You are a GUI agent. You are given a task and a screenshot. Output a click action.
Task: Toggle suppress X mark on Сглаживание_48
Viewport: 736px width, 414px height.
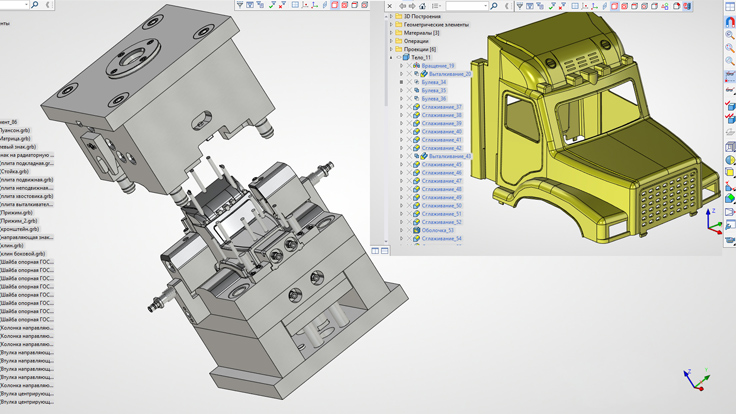[409, 189]
